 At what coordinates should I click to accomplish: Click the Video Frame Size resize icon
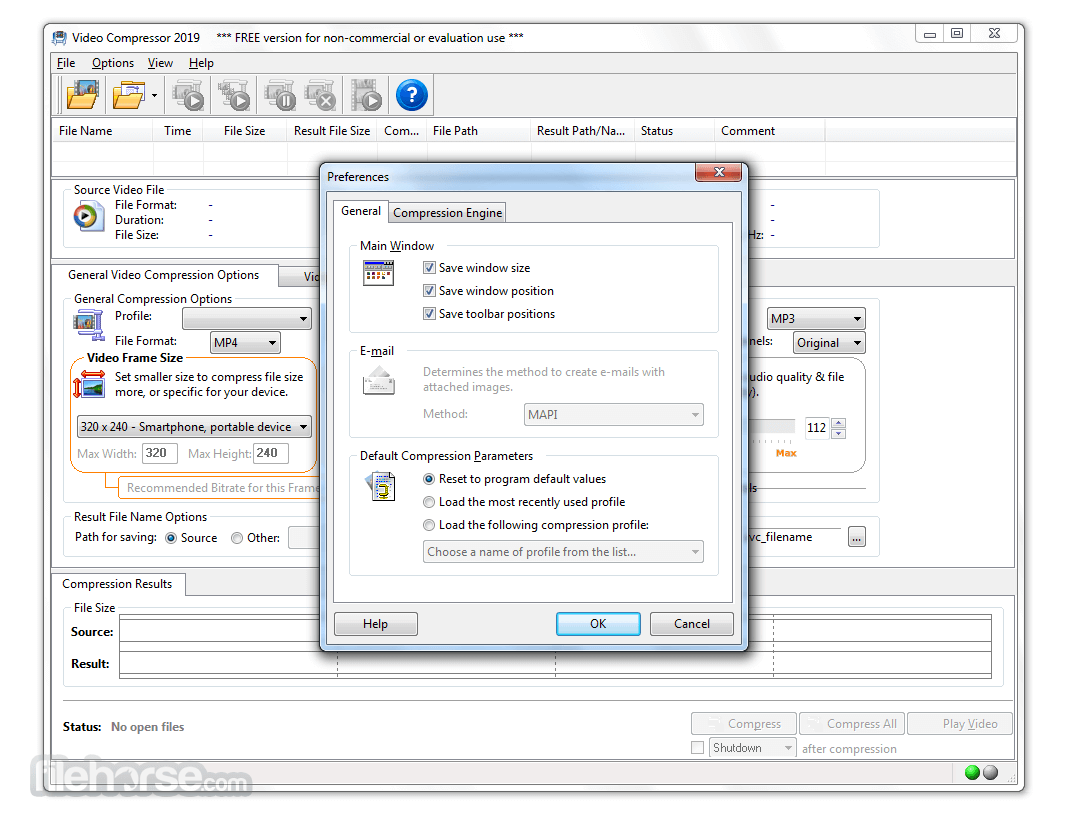point(89,384)
